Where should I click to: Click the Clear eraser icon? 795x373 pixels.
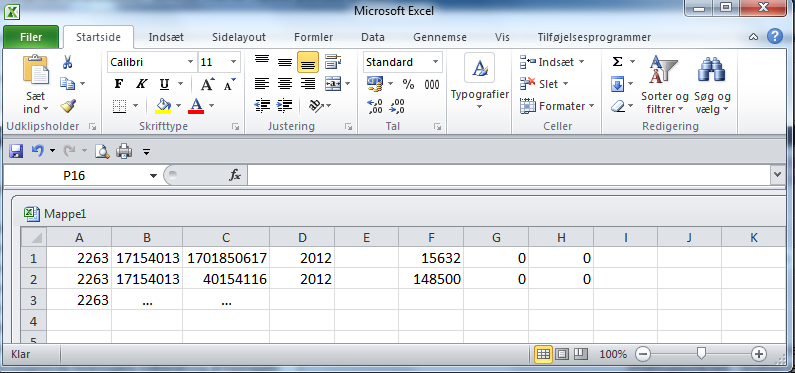click(x=618, y=106)
